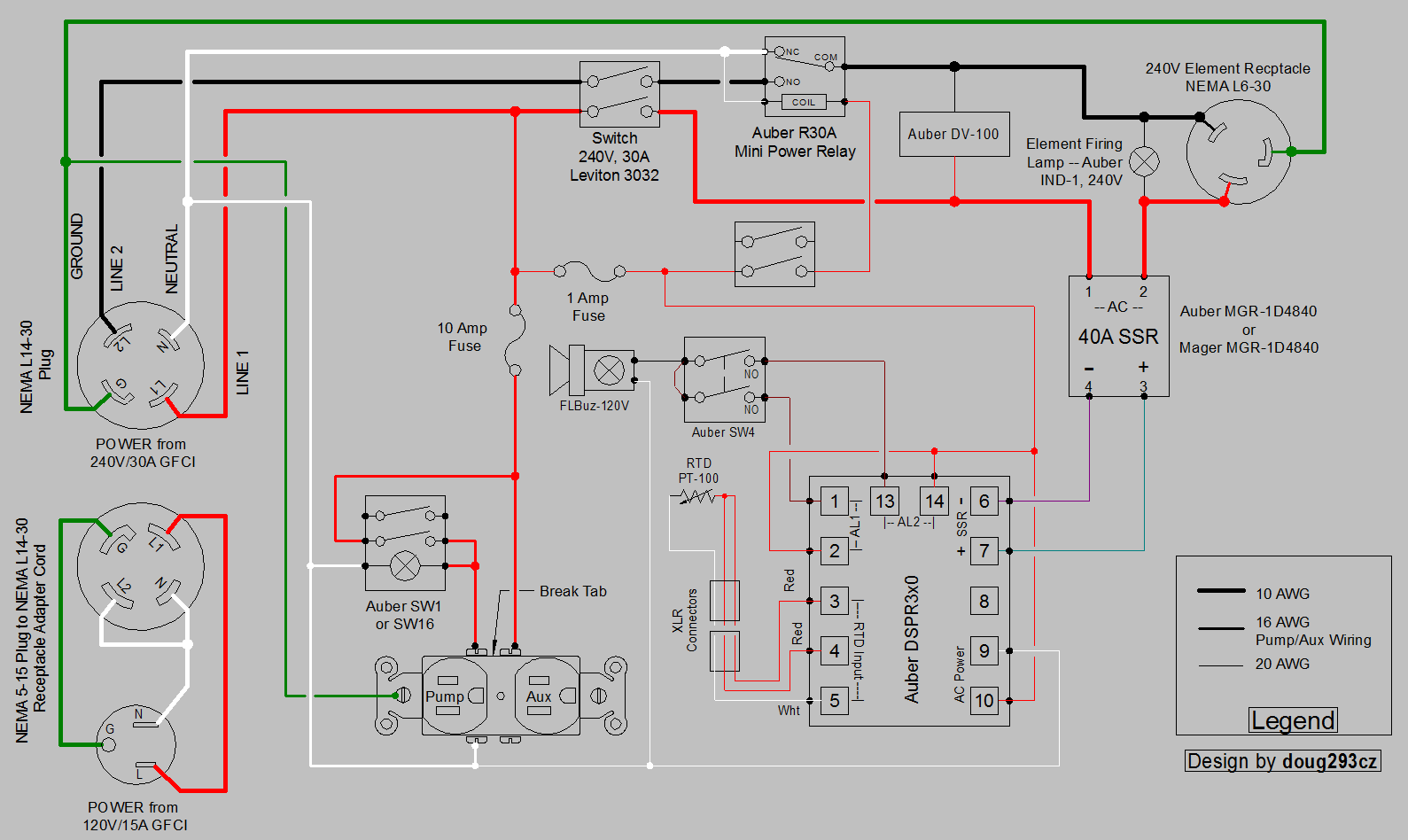Image resolution: width=1408 pixels, height=840 pixels.
Task: Click the 'LINE 1' wire label
Action: (242, 372)
